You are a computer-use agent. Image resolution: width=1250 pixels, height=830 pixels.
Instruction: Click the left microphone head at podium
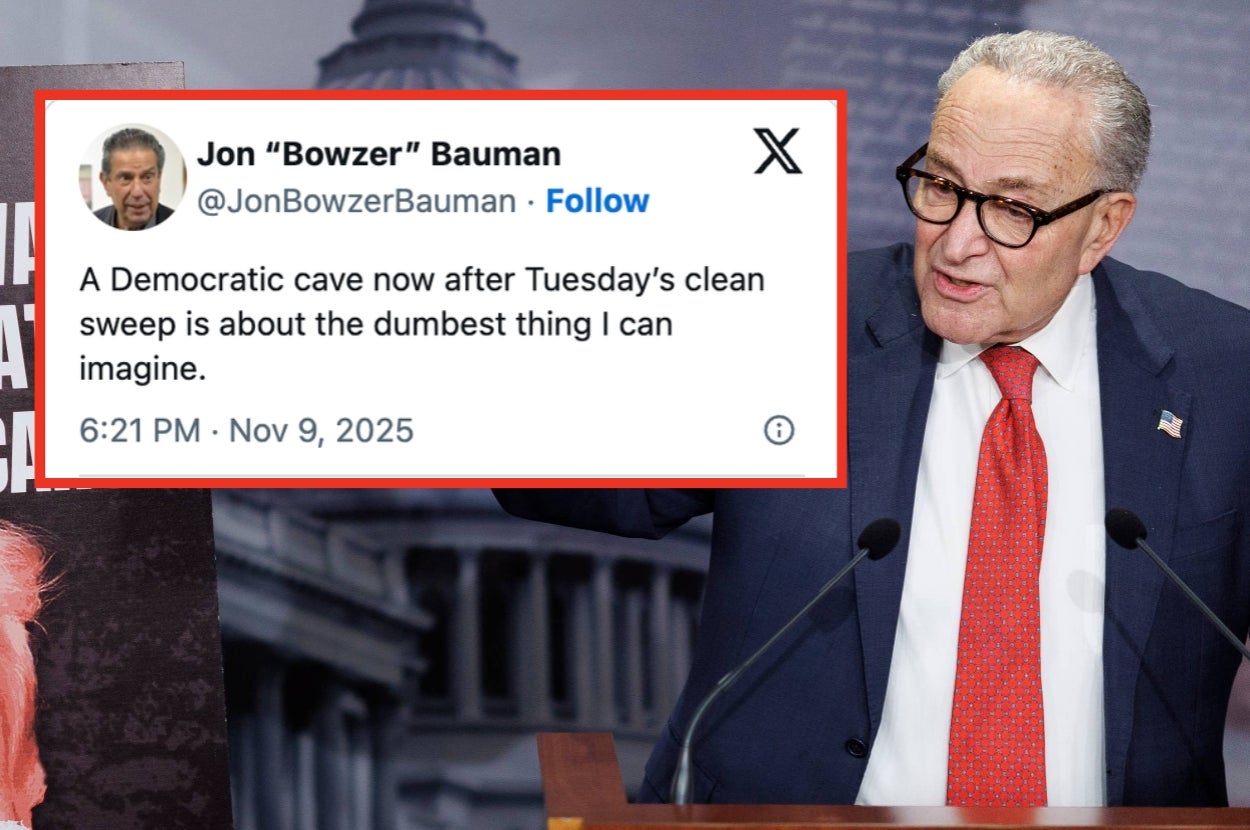(x=878, y=539)
